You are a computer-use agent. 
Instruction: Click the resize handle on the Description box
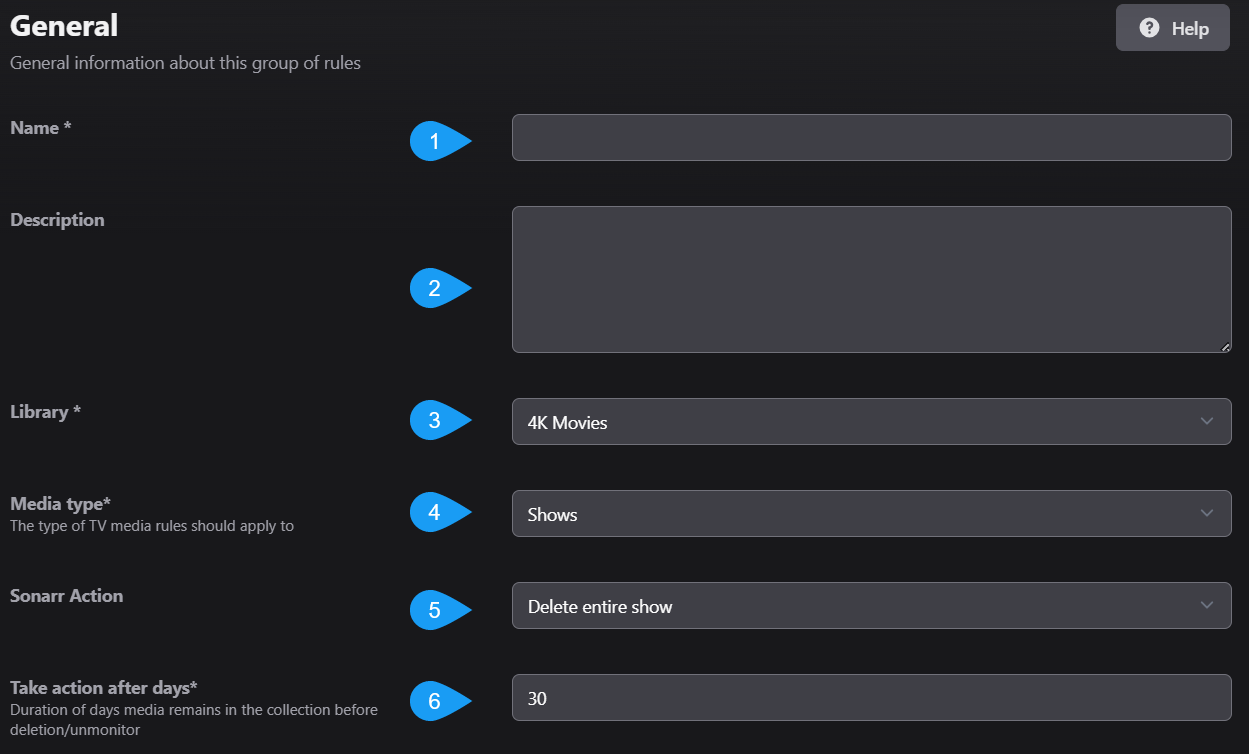click(1227, 346)
